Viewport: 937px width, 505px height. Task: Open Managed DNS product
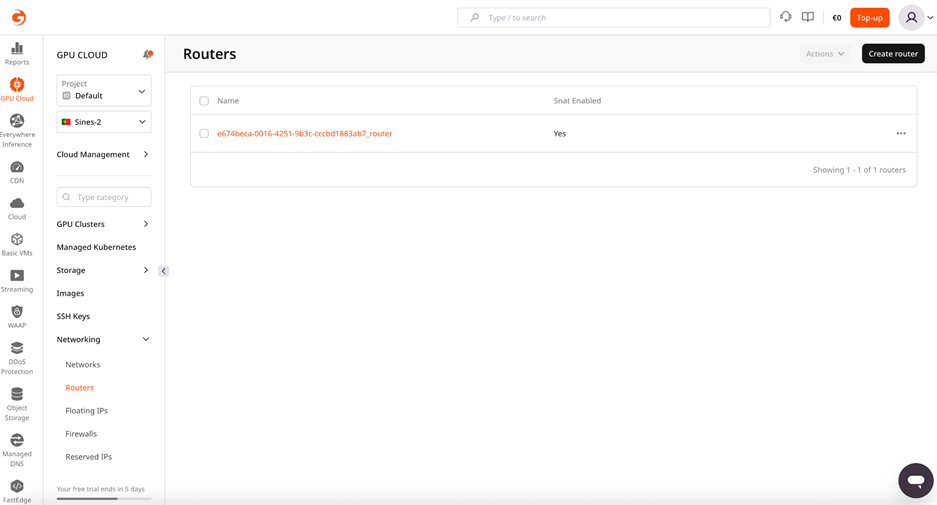point(17,450)
